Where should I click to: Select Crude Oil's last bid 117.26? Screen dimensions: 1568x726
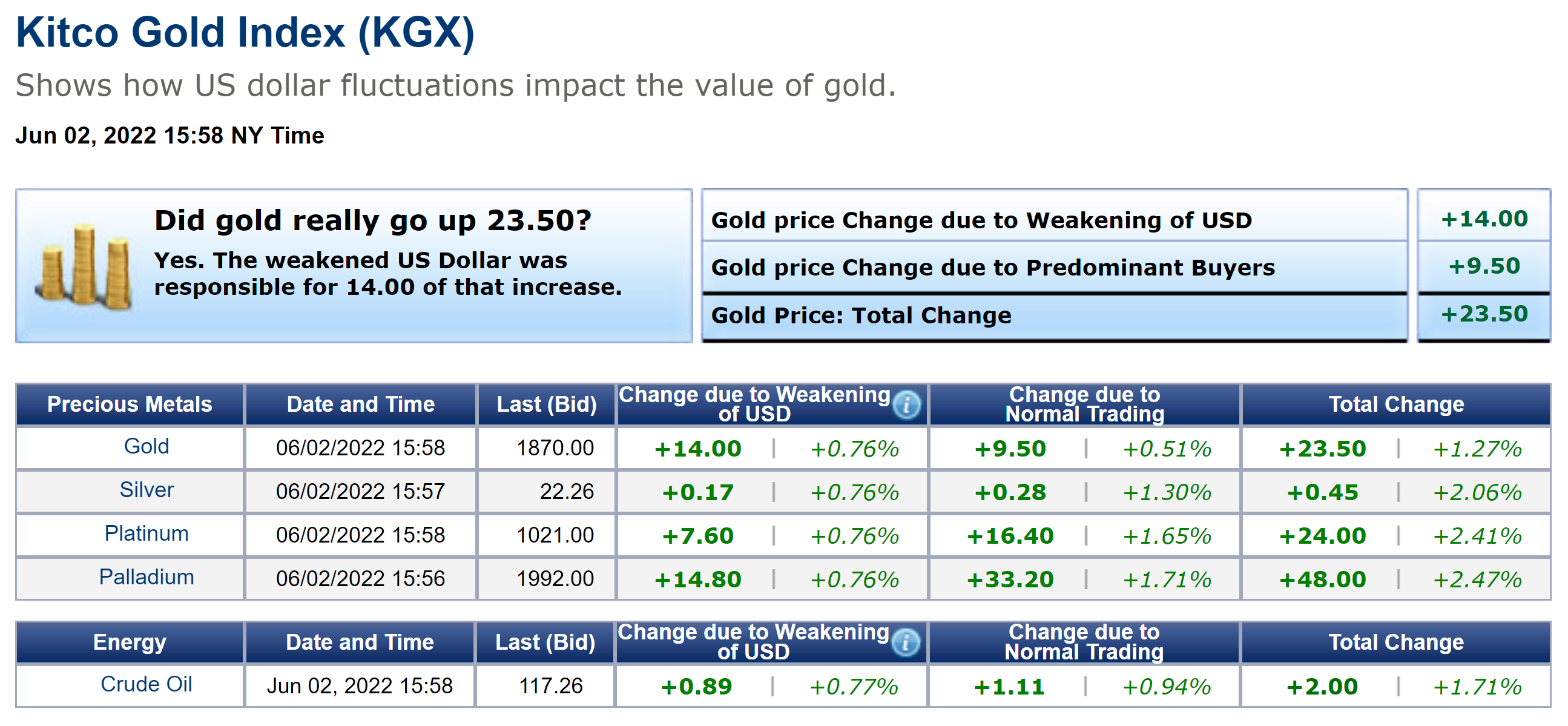[x=550, y=687]
